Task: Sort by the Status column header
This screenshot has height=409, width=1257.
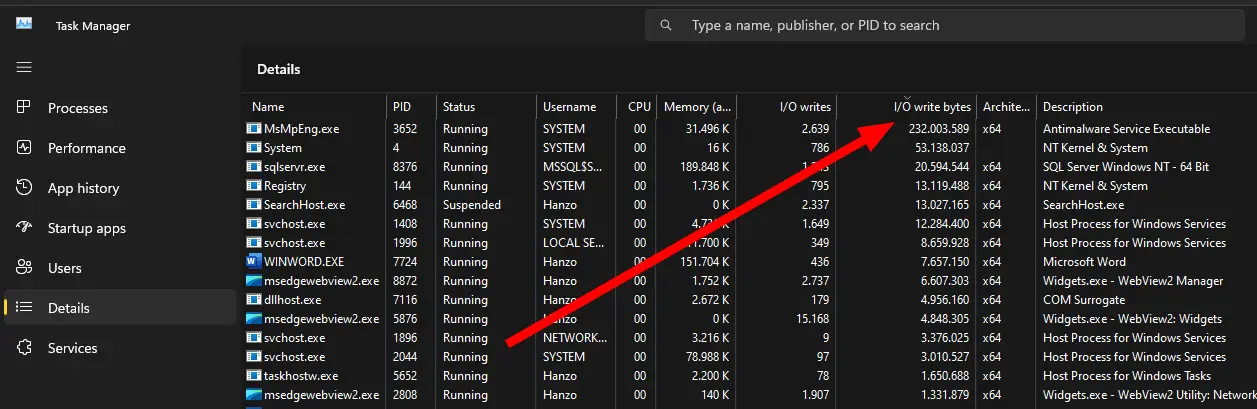Action: click(x=486, y=107)
